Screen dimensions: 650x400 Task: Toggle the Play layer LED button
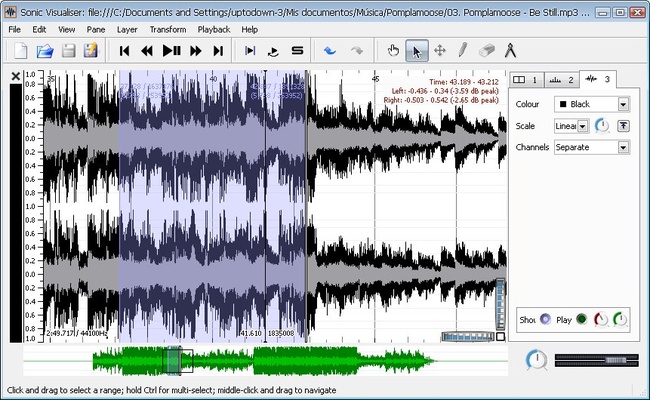[582, 319]
